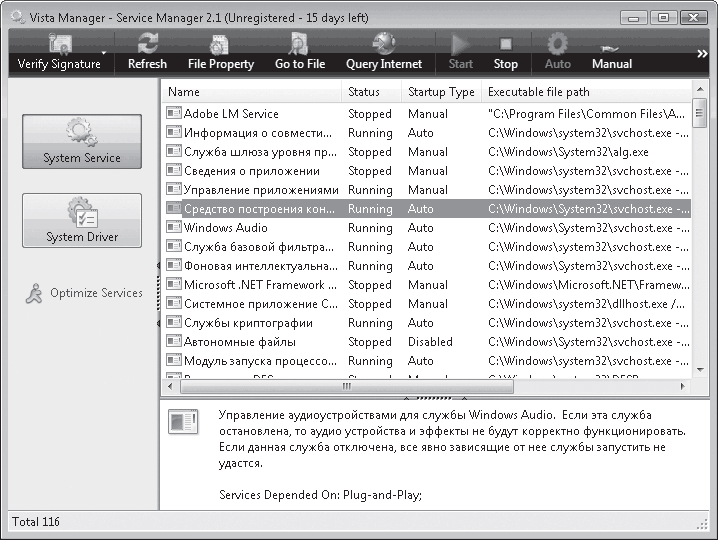Image resolution: width=718 pixels, height=540 pixels.
Task: Select the Информация о совмести... service
Action: click(426, 133)
